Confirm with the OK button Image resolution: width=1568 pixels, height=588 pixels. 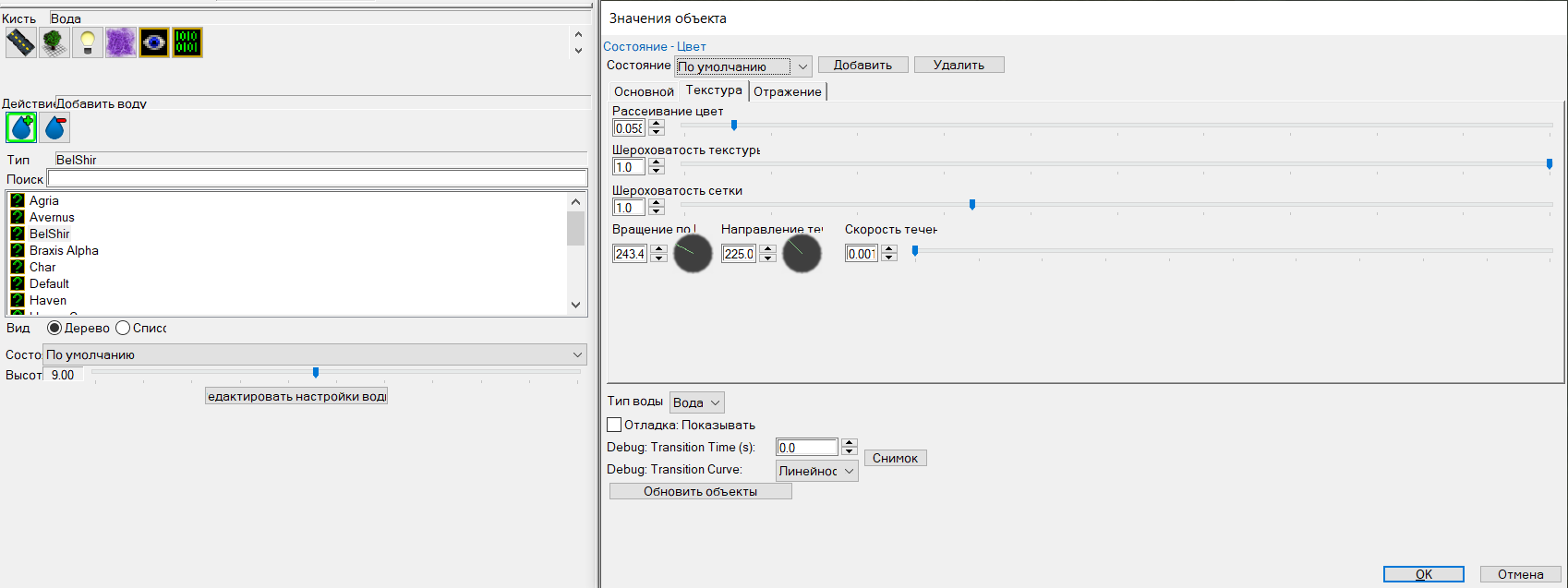click(1423, 574)
